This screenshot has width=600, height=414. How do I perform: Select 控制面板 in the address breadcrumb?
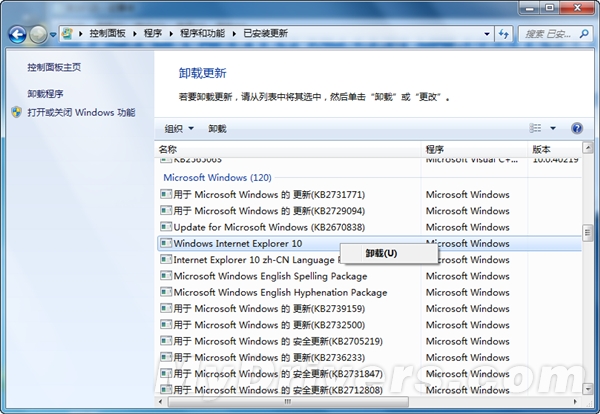108,34
